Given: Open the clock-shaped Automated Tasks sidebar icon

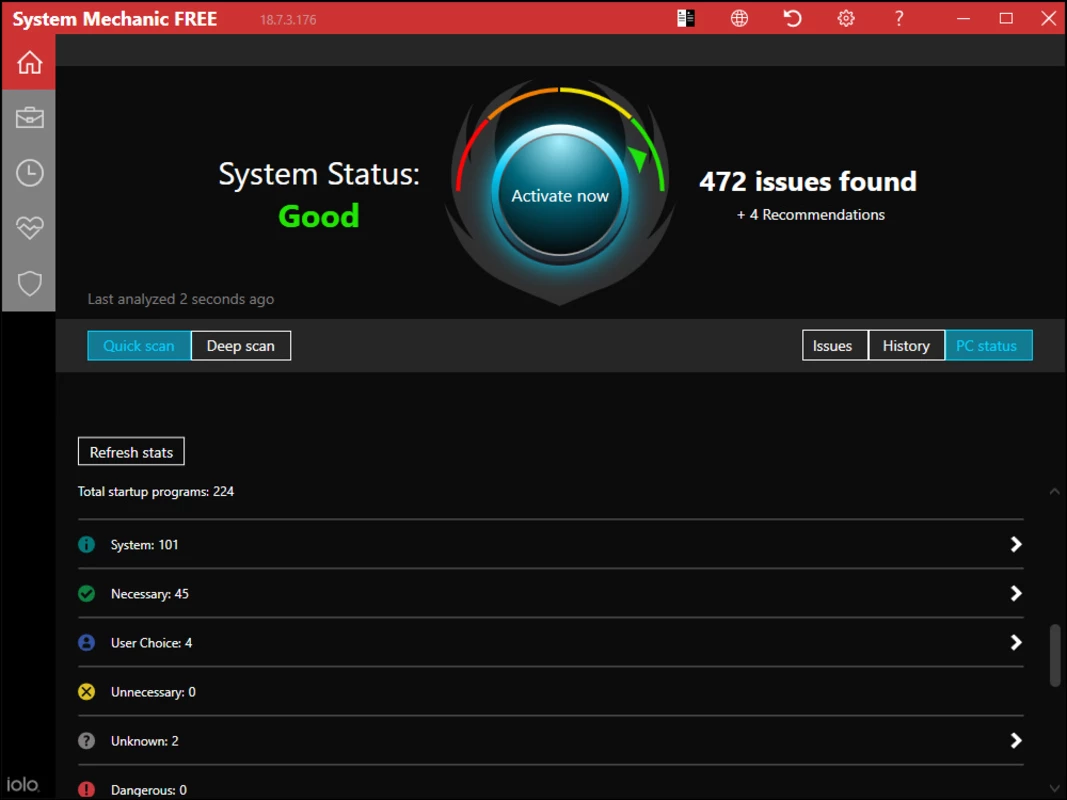Looking at the screenshot, I should point(29,173).
